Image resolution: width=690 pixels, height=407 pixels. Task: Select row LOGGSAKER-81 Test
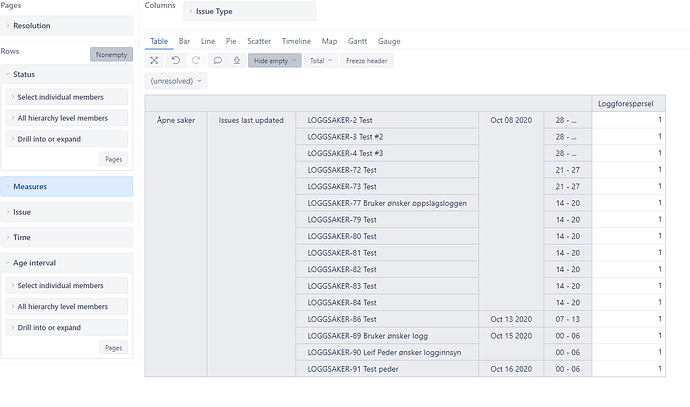(387, 253)
